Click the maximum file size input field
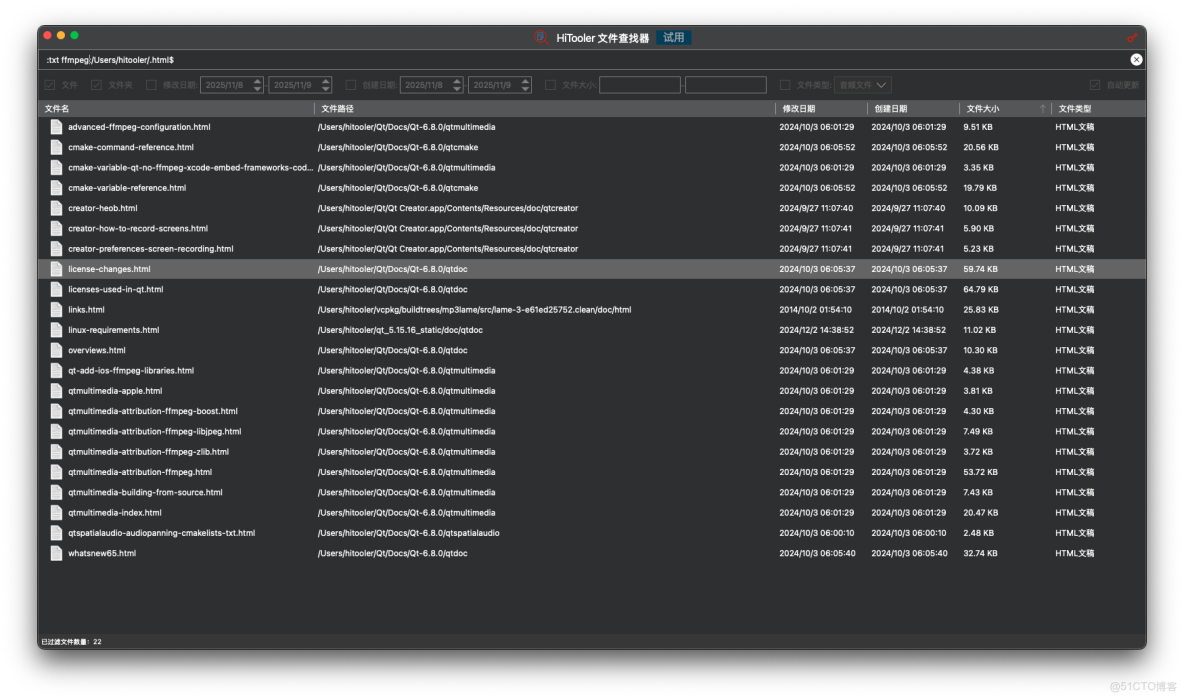The width and height of the screenshot is (1184, 699). 726,85
